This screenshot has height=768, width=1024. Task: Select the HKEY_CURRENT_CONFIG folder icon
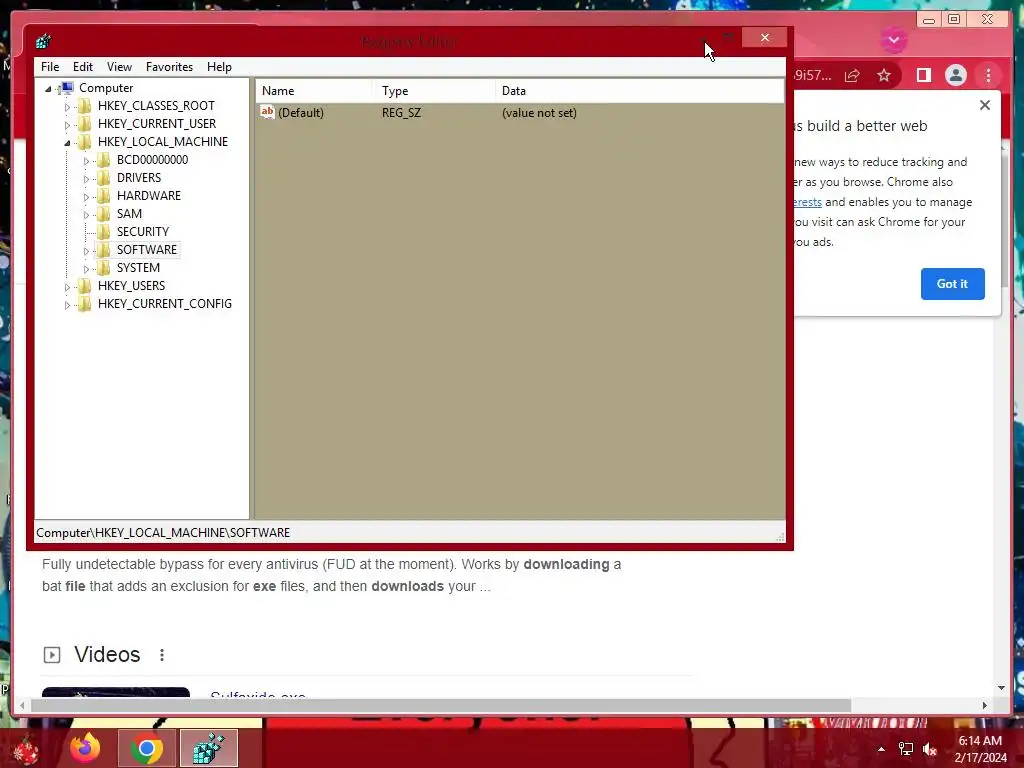(84, 304)
